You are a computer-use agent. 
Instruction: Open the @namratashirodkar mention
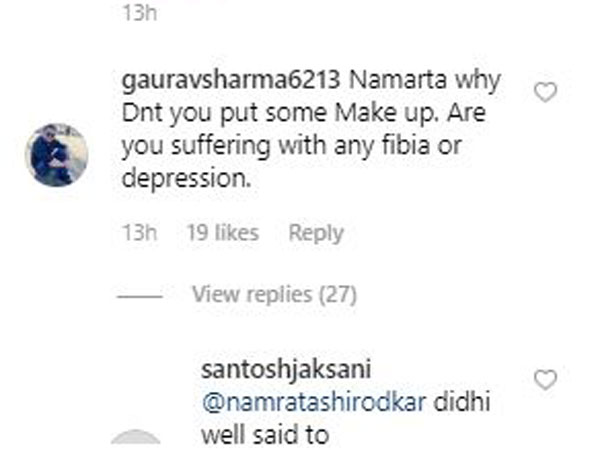tap(314, 403)
